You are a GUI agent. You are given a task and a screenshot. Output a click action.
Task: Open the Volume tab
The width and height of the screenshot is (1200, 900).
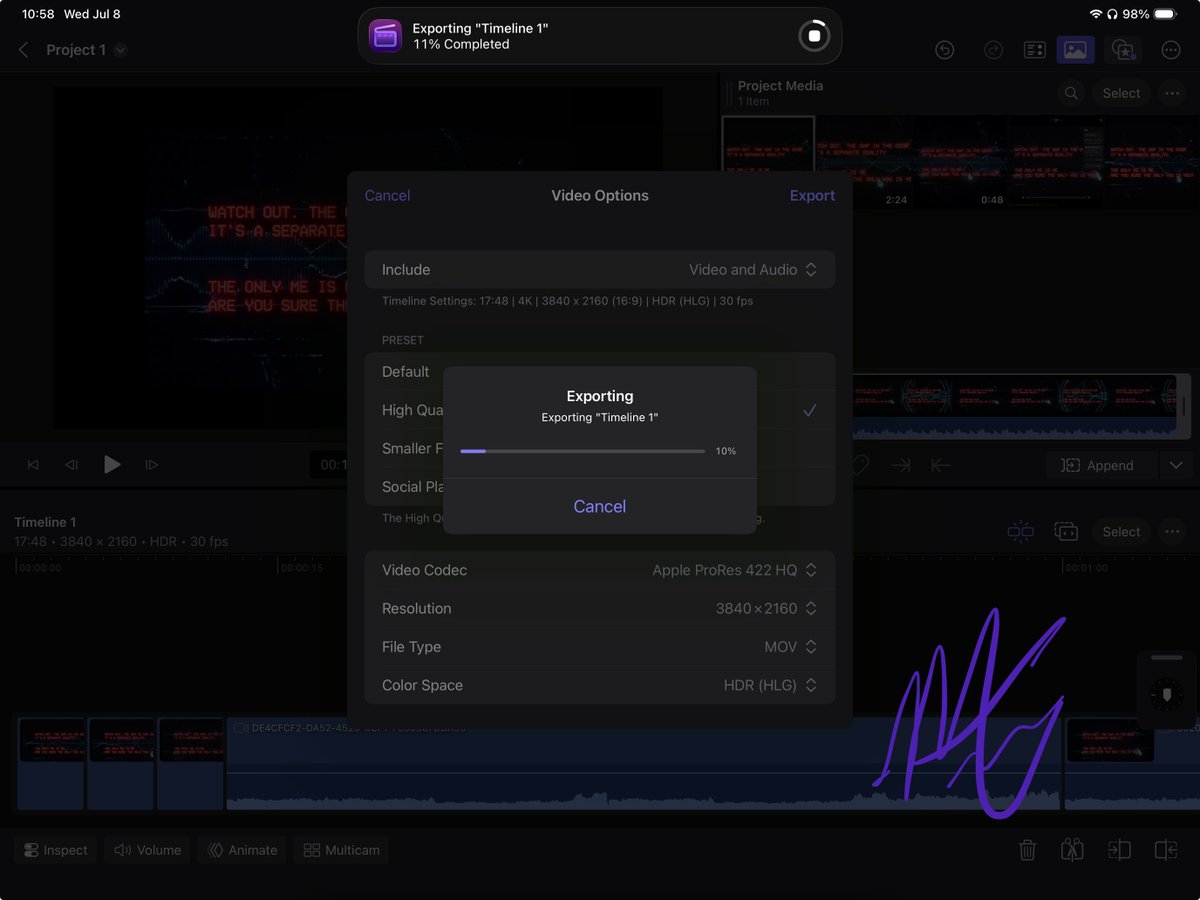point(147,850)
